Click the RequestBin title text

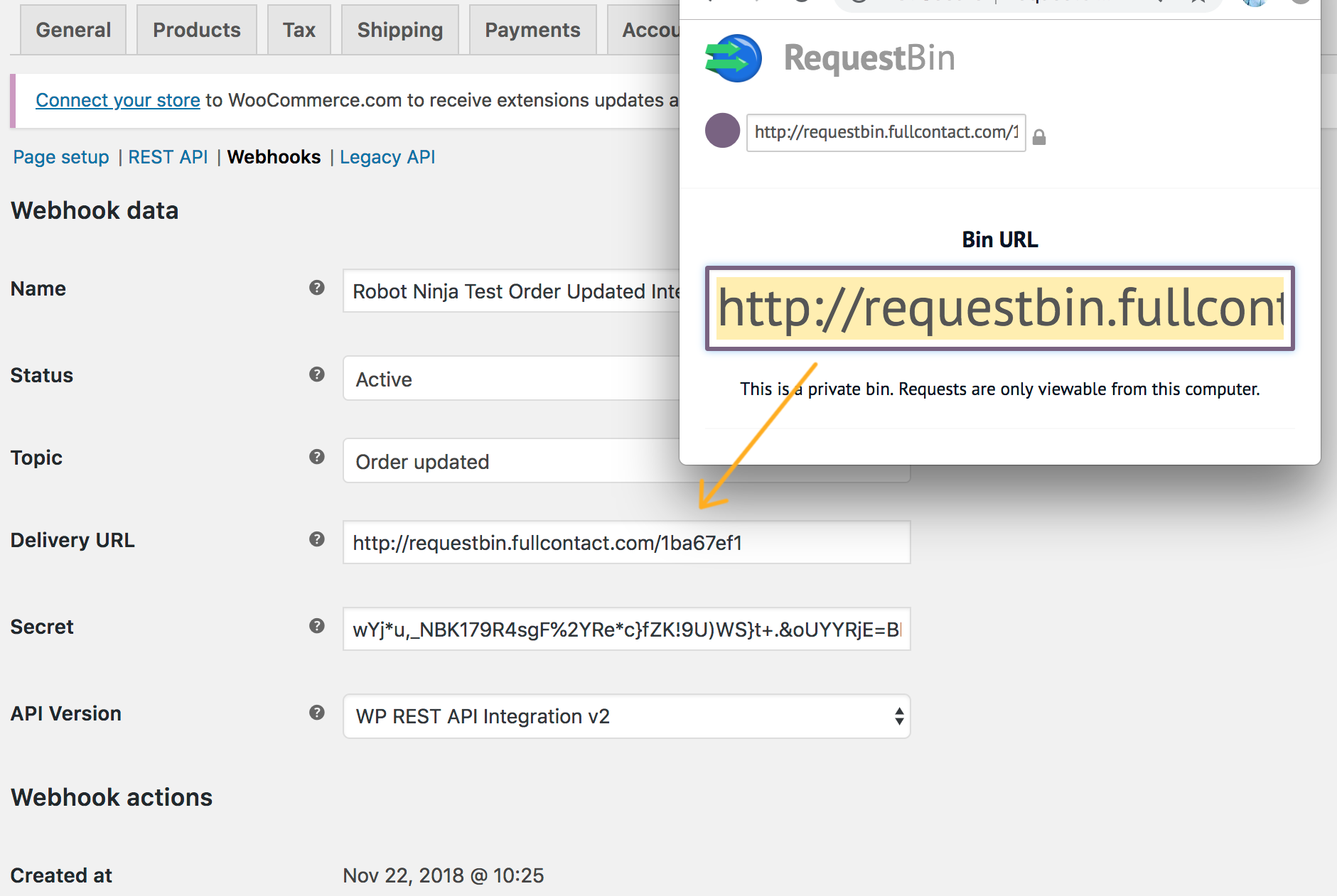869,58
